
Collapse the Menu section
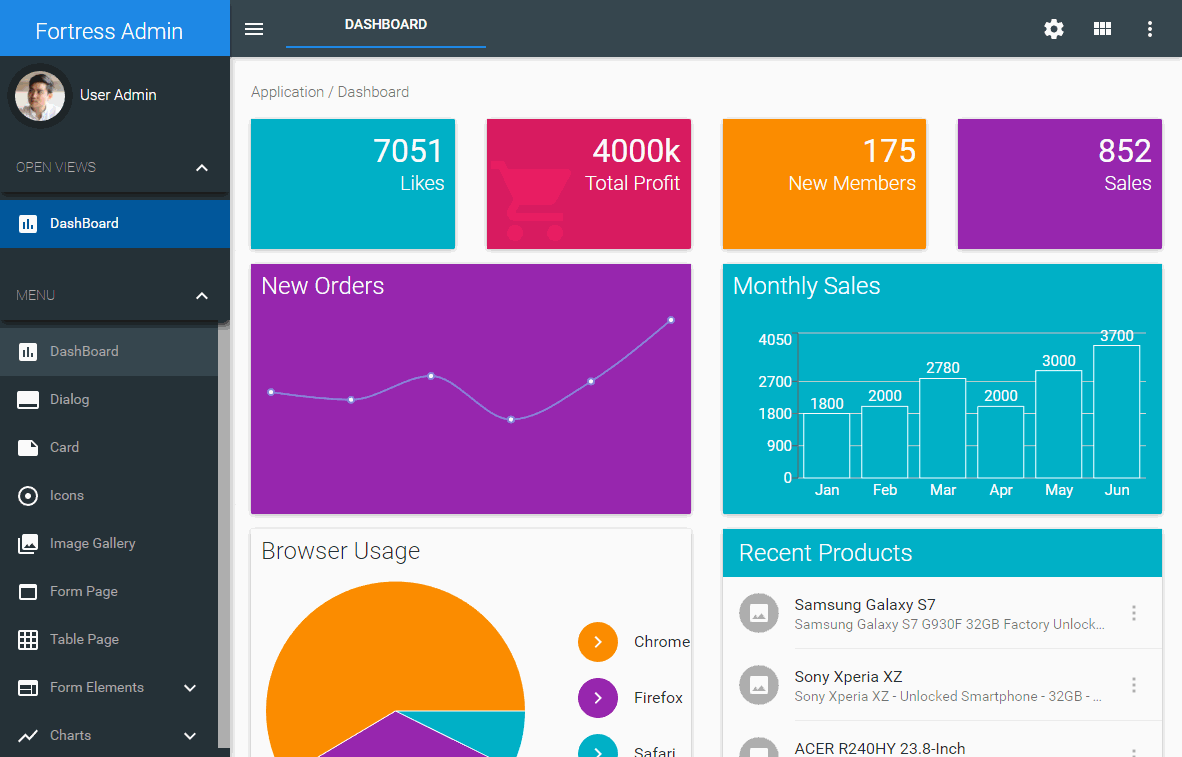pyautogui.click(x=202, y=296)
